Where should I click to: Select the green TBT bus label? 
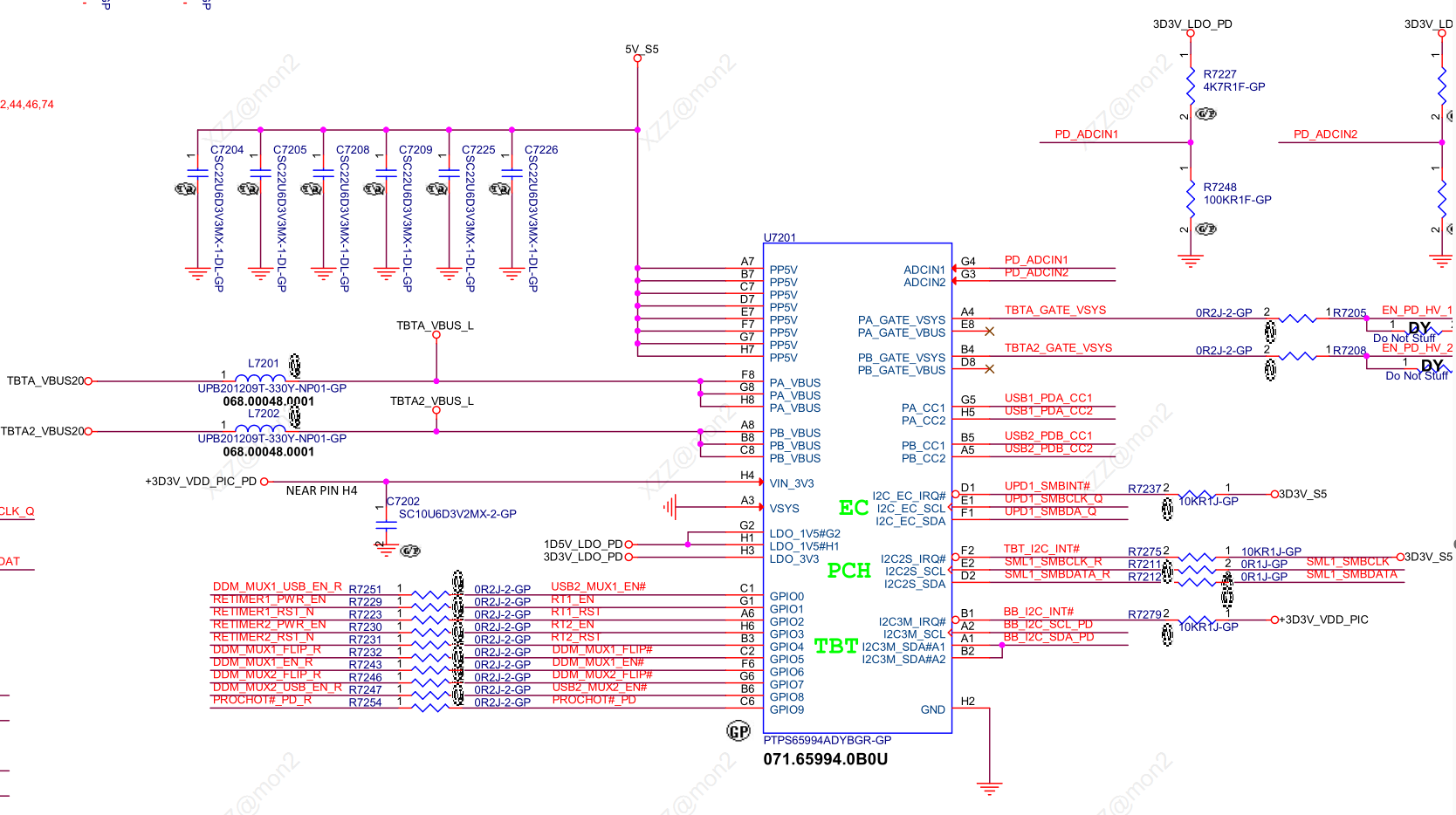(x=835, y=646)
